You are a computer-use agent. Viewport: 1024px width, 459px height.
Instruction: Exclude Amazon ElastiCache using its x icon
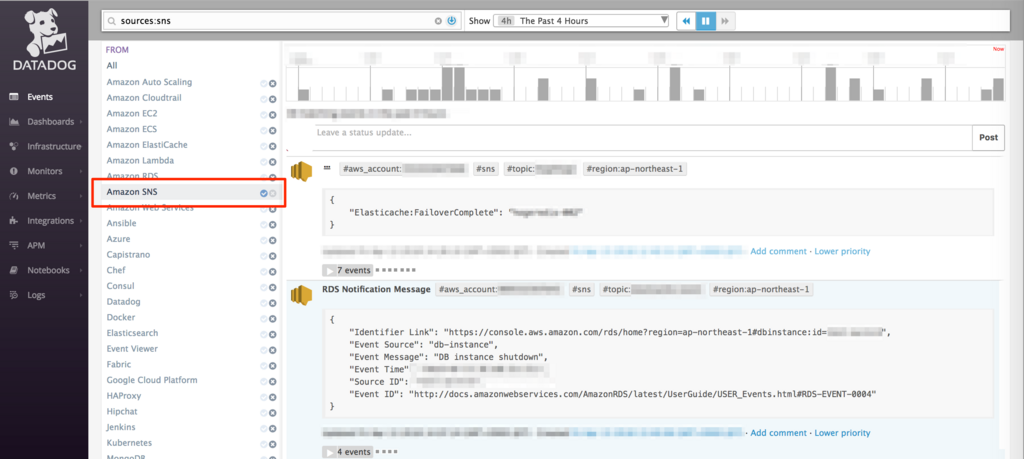272,146
